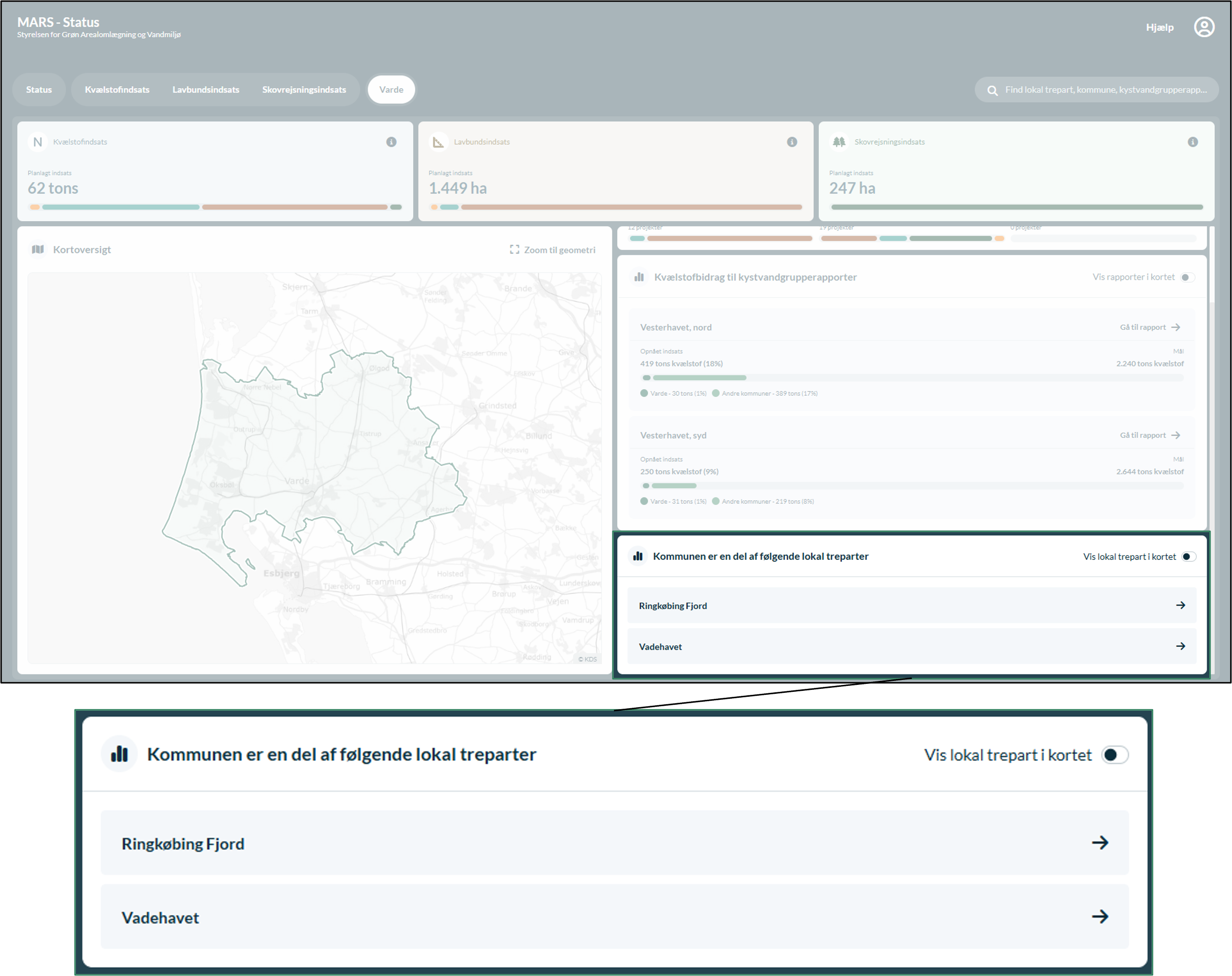Click 'Andre kommuner - 219 tons (8%)' legend entry
Screen dimensions: 1232x976
(x=764, y=501)
